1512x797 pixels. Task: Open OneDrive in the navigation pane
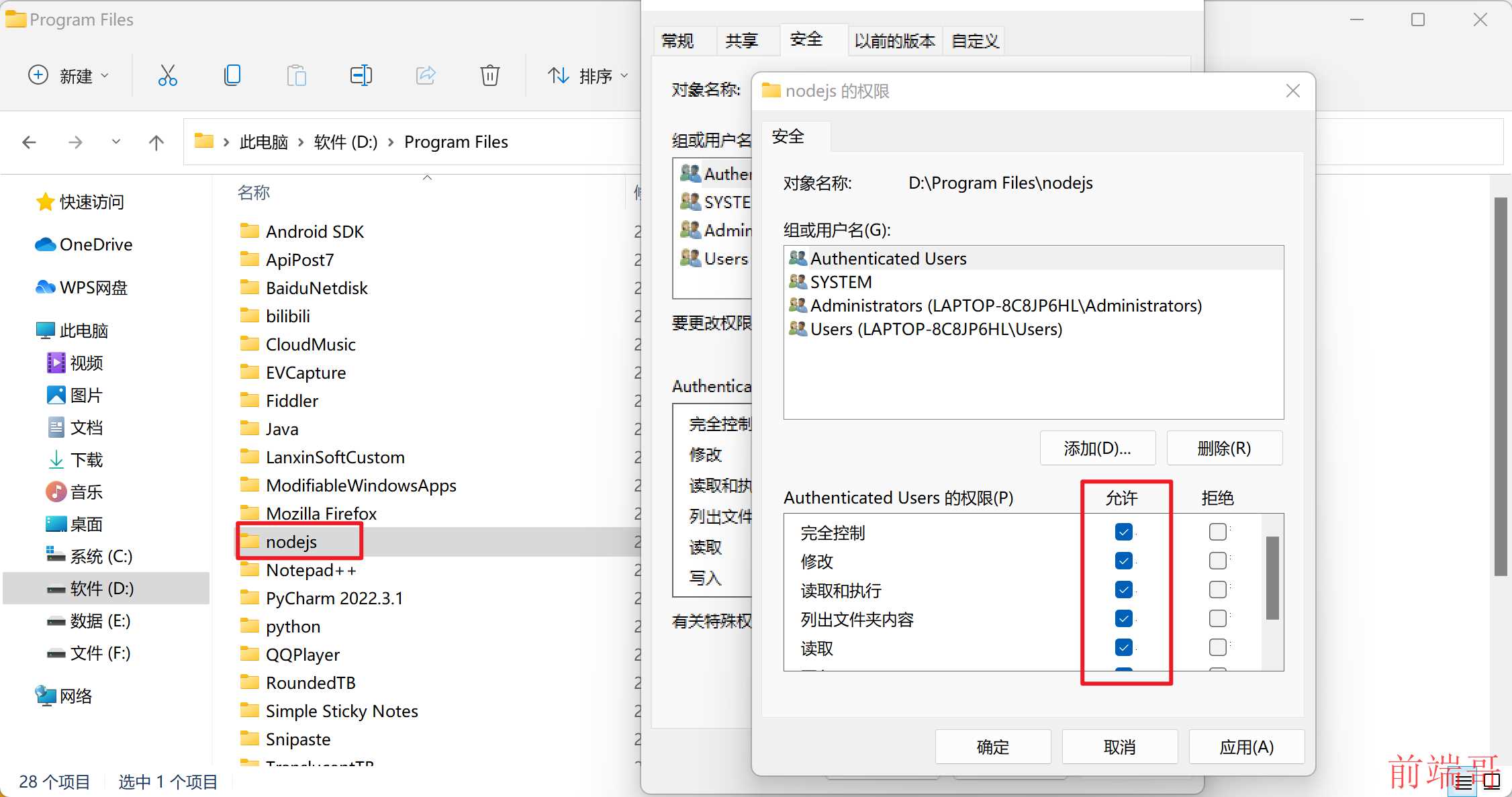(83, 244)
